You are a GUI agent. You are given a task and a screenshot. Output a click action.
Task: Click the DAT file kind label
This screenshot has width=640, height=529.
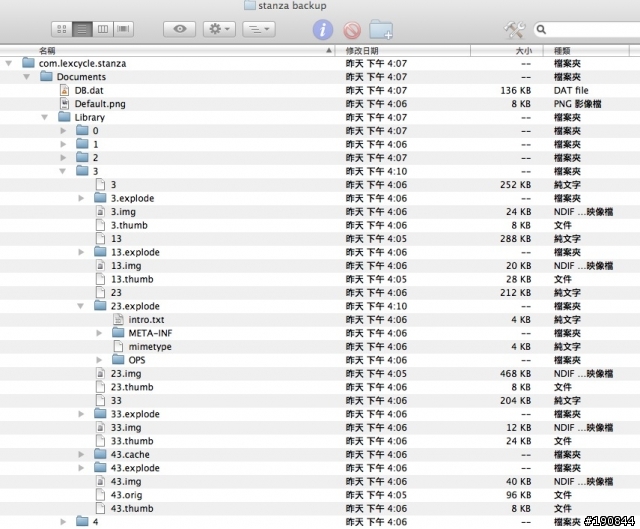pyautogui.click(x=571, y=90)
